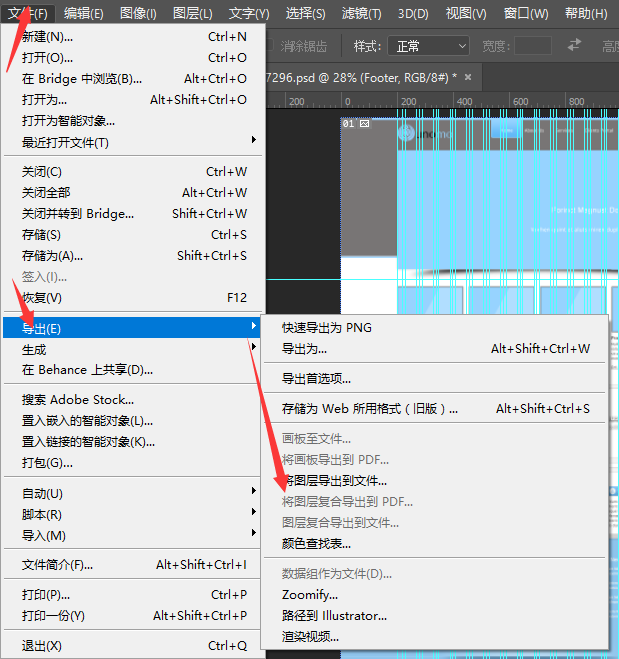The height and width of the screenshot is (659, 619).
Task: Switch to the 7296.psd document tab
Action: [x=361, y=78]
